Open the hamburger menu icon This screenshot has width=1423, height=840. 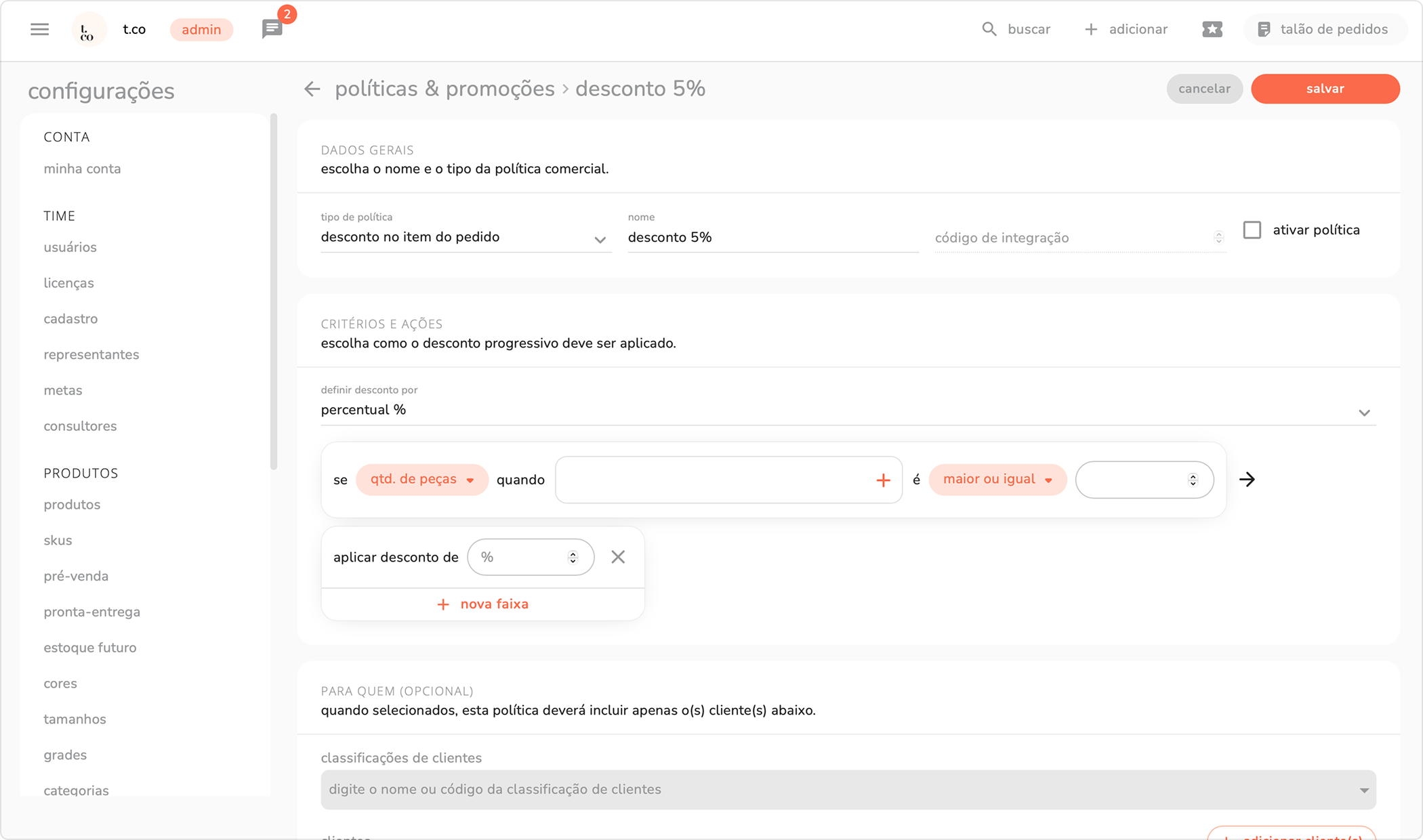[x=39, y=29]
